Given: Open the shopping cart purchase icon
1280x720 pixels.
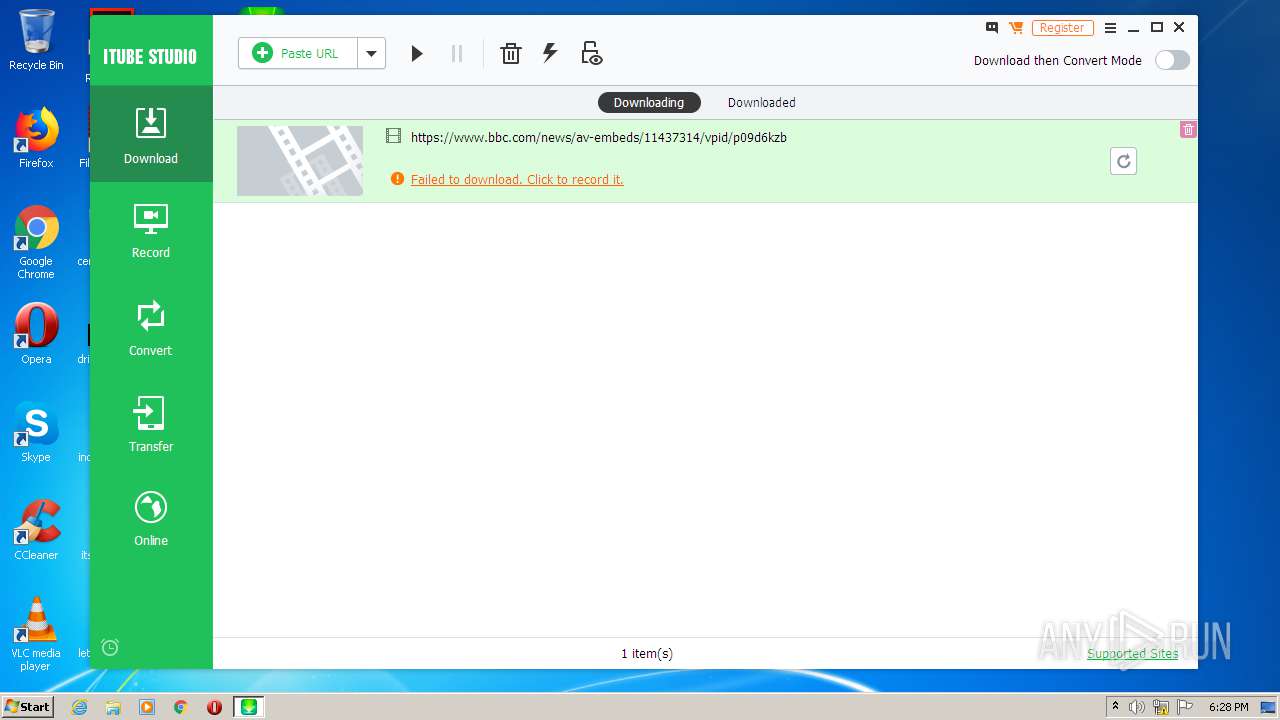Looking at the screenshot, I should [1016, 28].
